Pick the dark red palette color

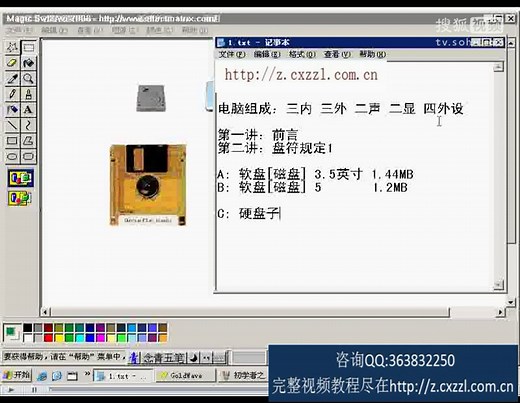tap(49, 328)
